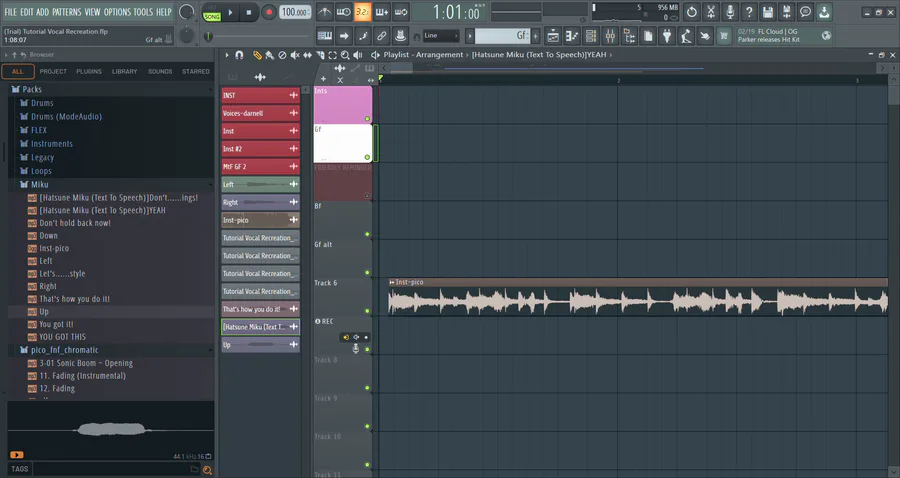Select the Paint brush tool in Playlist

click(269, 55)
